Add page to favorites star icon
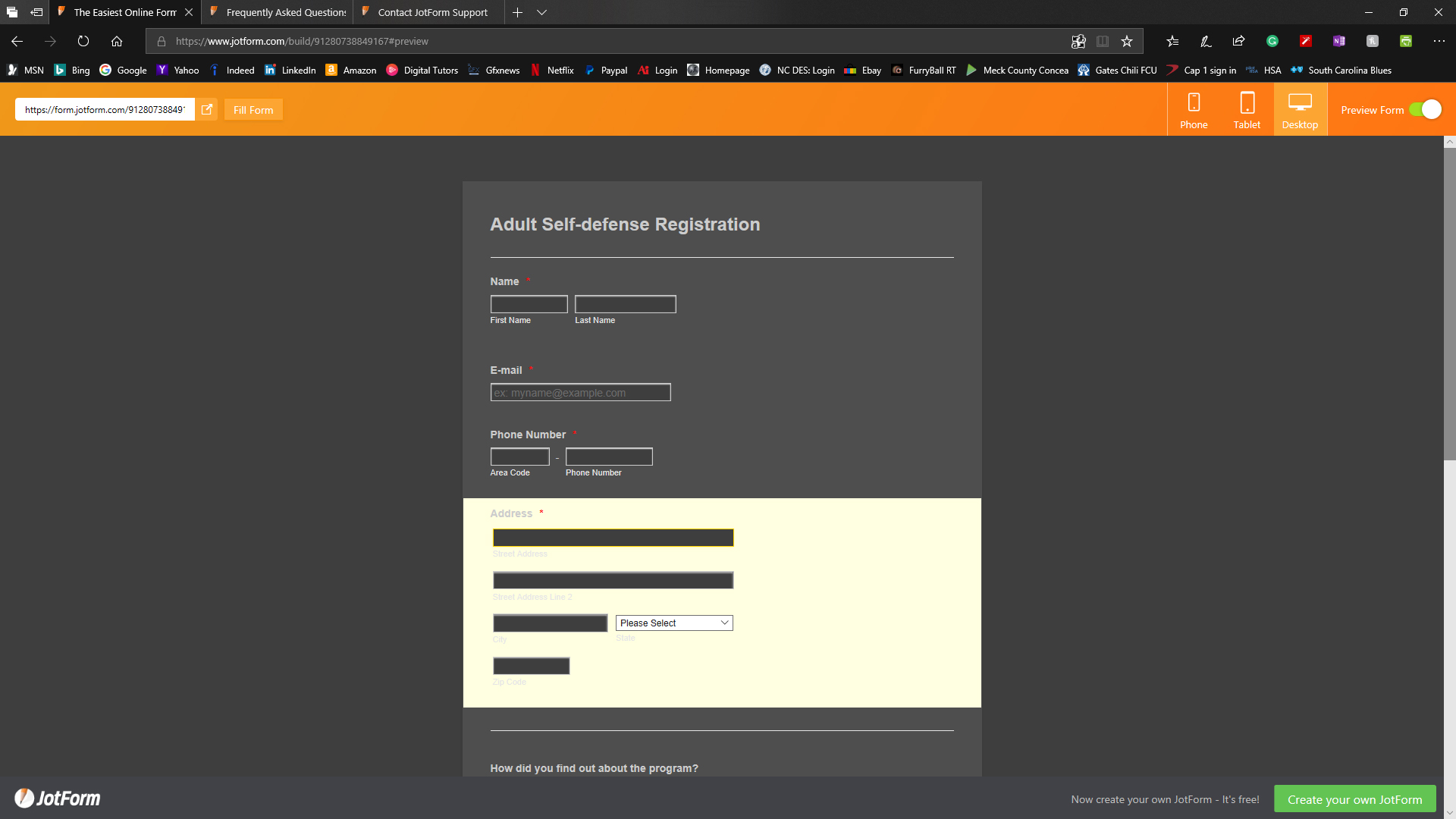 (1127, 41)
